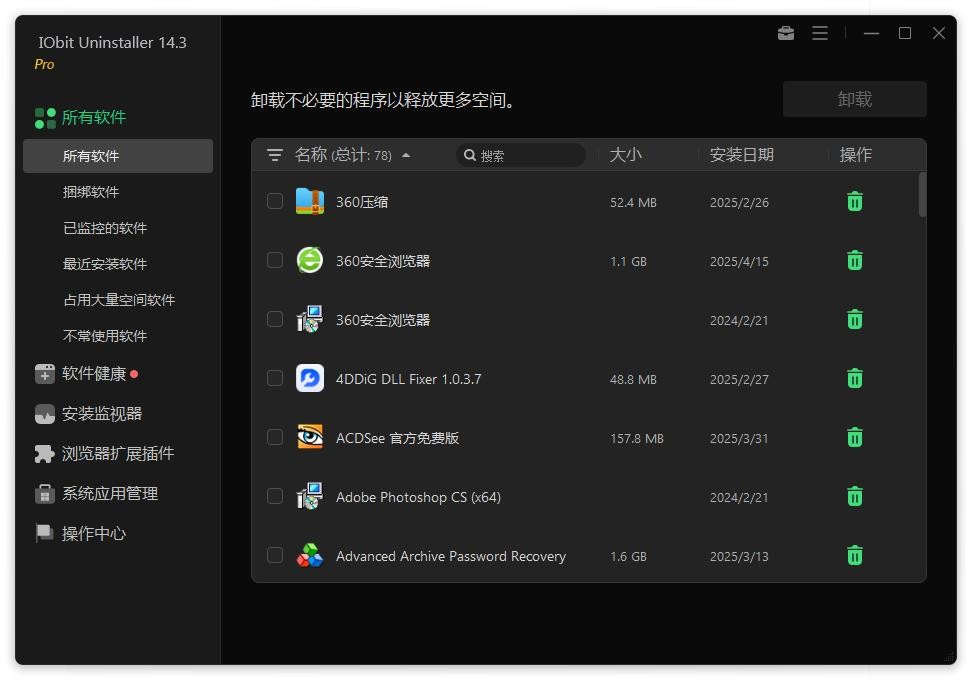Select Advanced Archive Password Recovery checkbox
Screen dimensions: 972x680
pyautogui.click(x=275, y=554)
